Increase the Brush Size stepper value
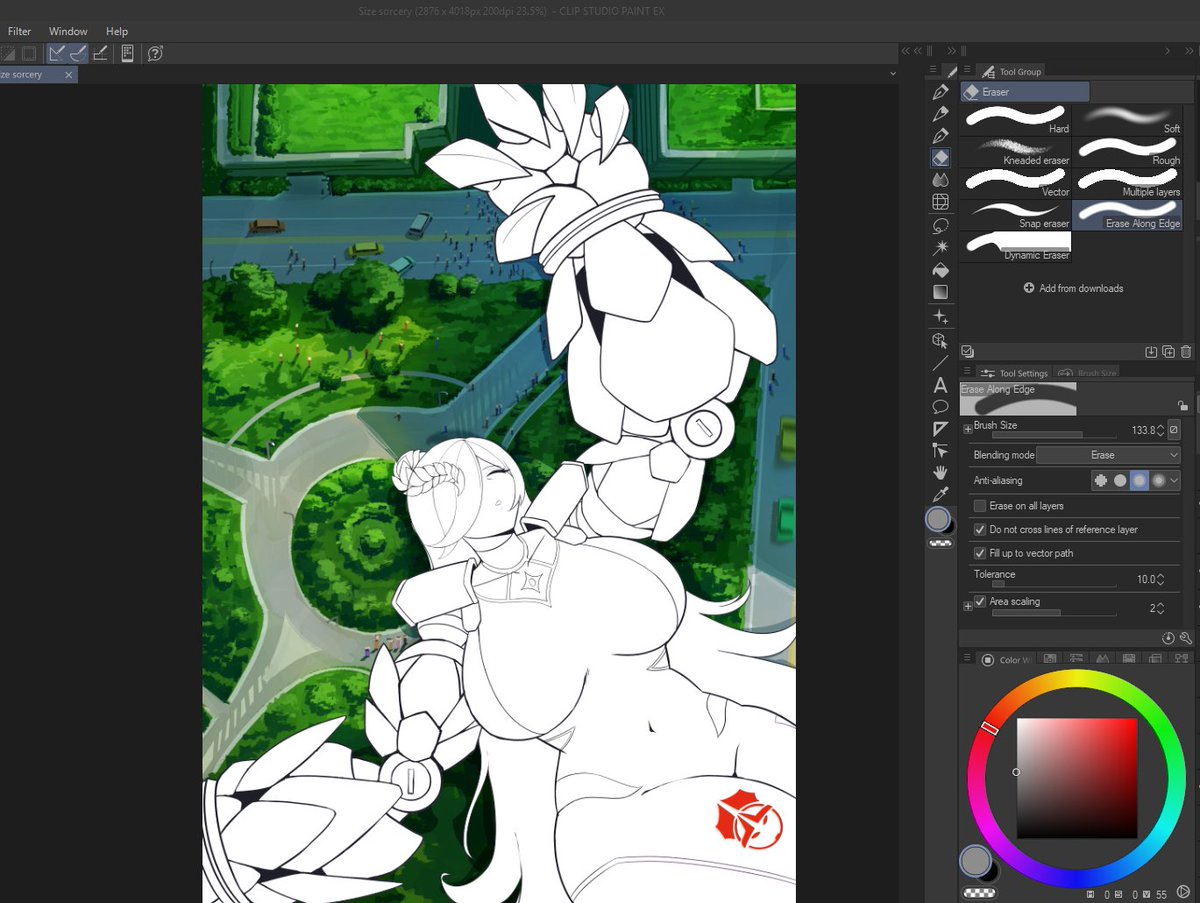 1160,427
